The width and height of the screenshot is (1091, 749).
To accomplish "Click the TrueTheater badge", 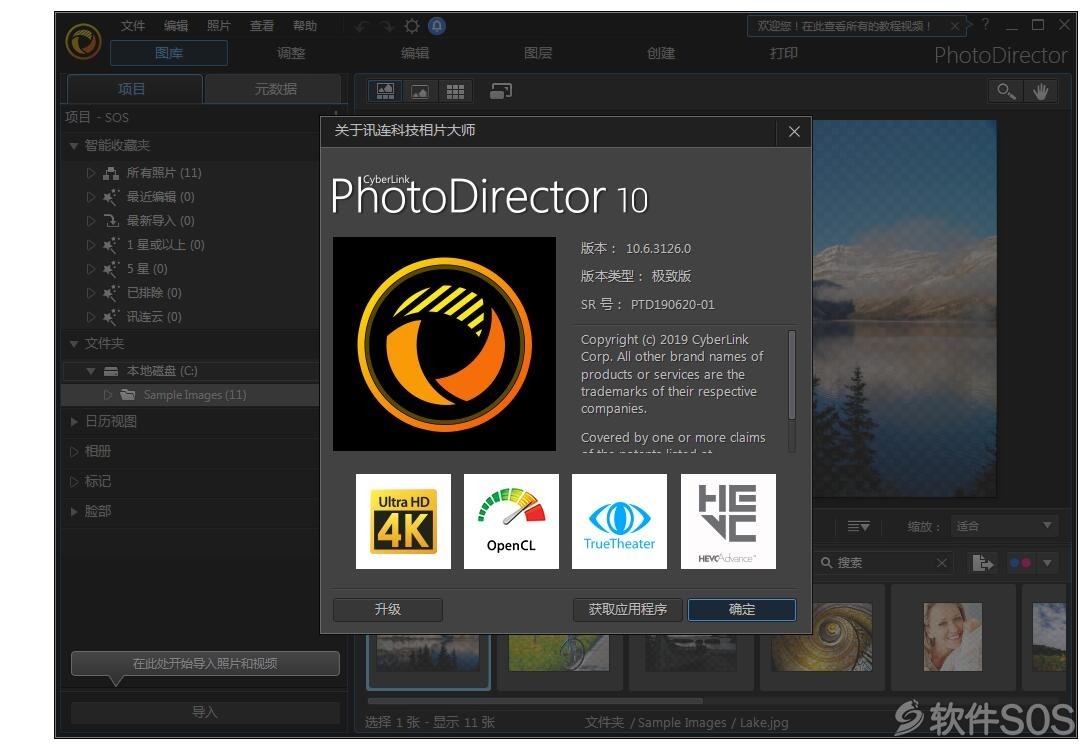I will (x=619, y=521).
